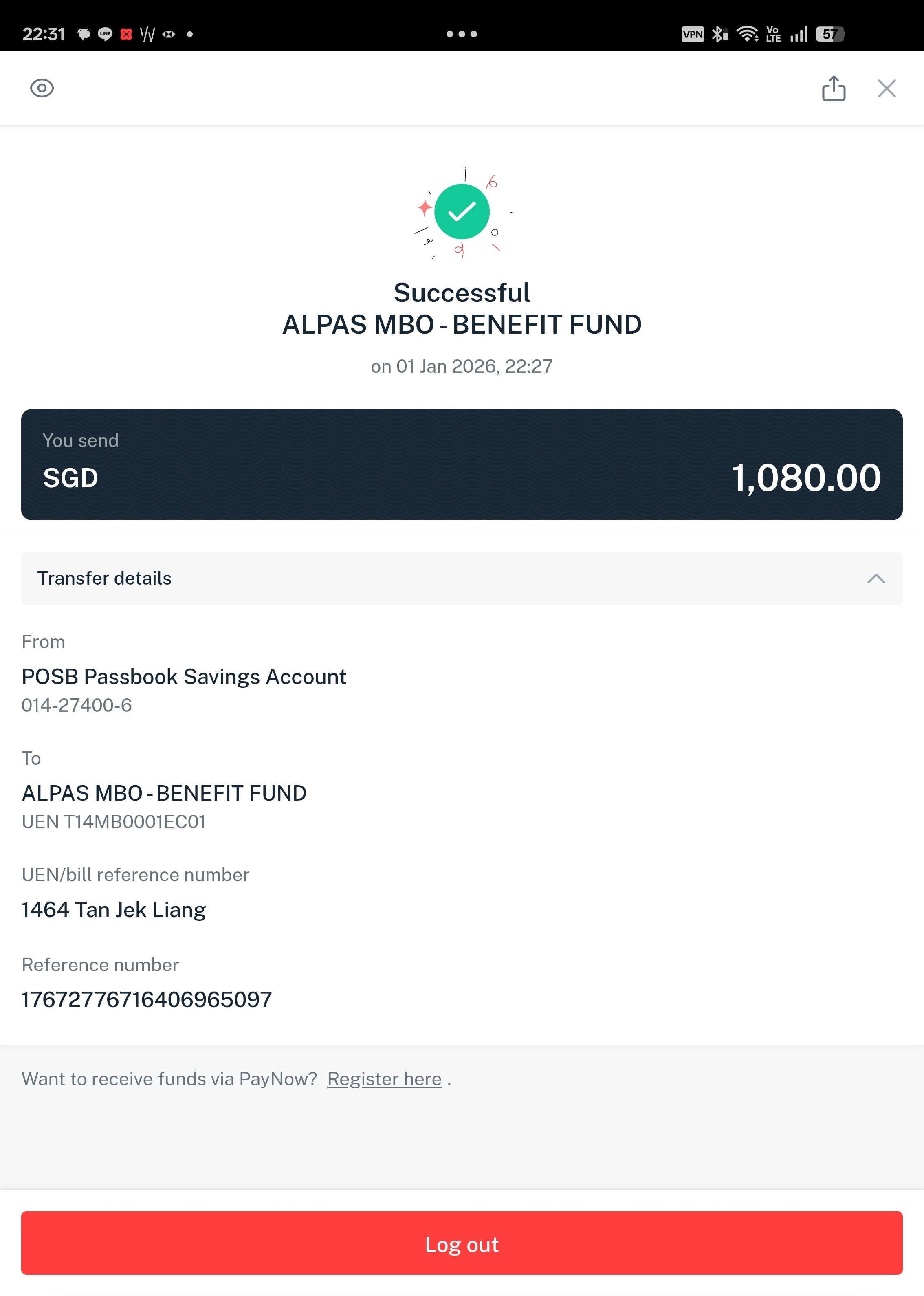Tap the share receipt icon
924x1296 pixels.
[x=834, y=89]
